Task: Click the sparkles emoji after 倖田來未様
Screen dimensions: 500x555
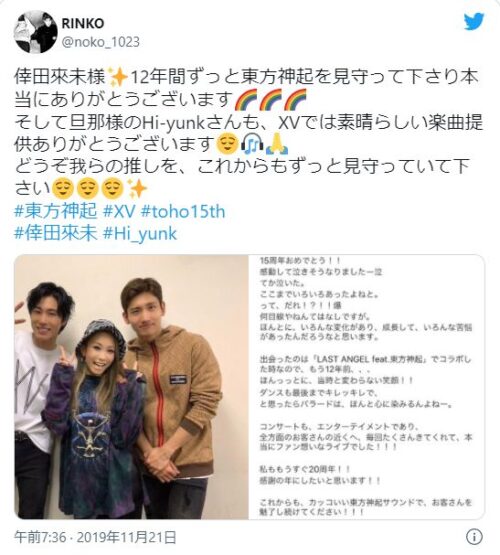Action: pyautogui.click(x=117, y=77)
